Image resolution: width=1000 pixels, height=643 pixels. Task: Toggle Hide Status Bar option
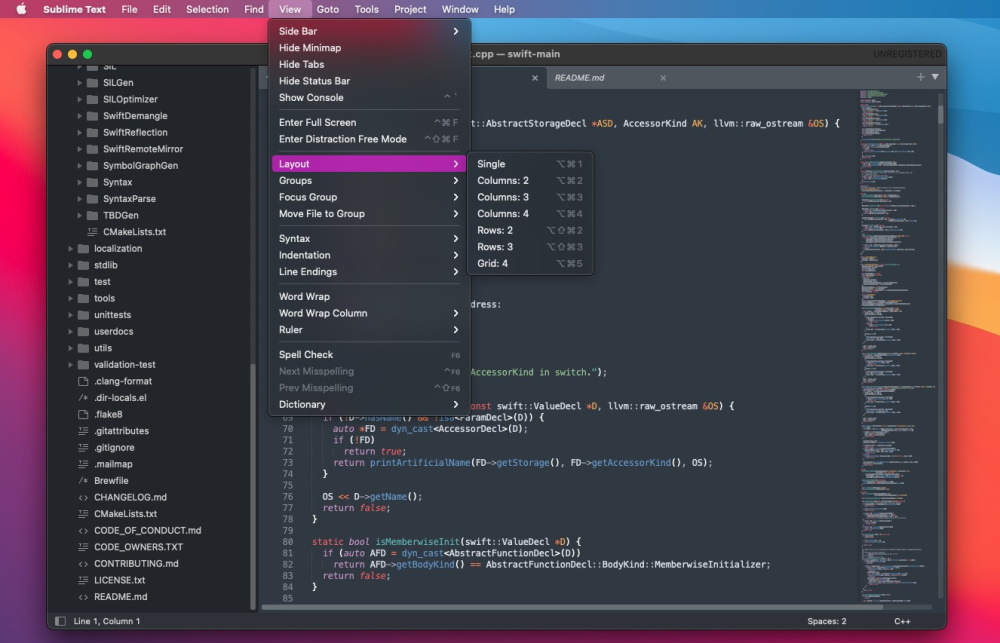(369, 81)
